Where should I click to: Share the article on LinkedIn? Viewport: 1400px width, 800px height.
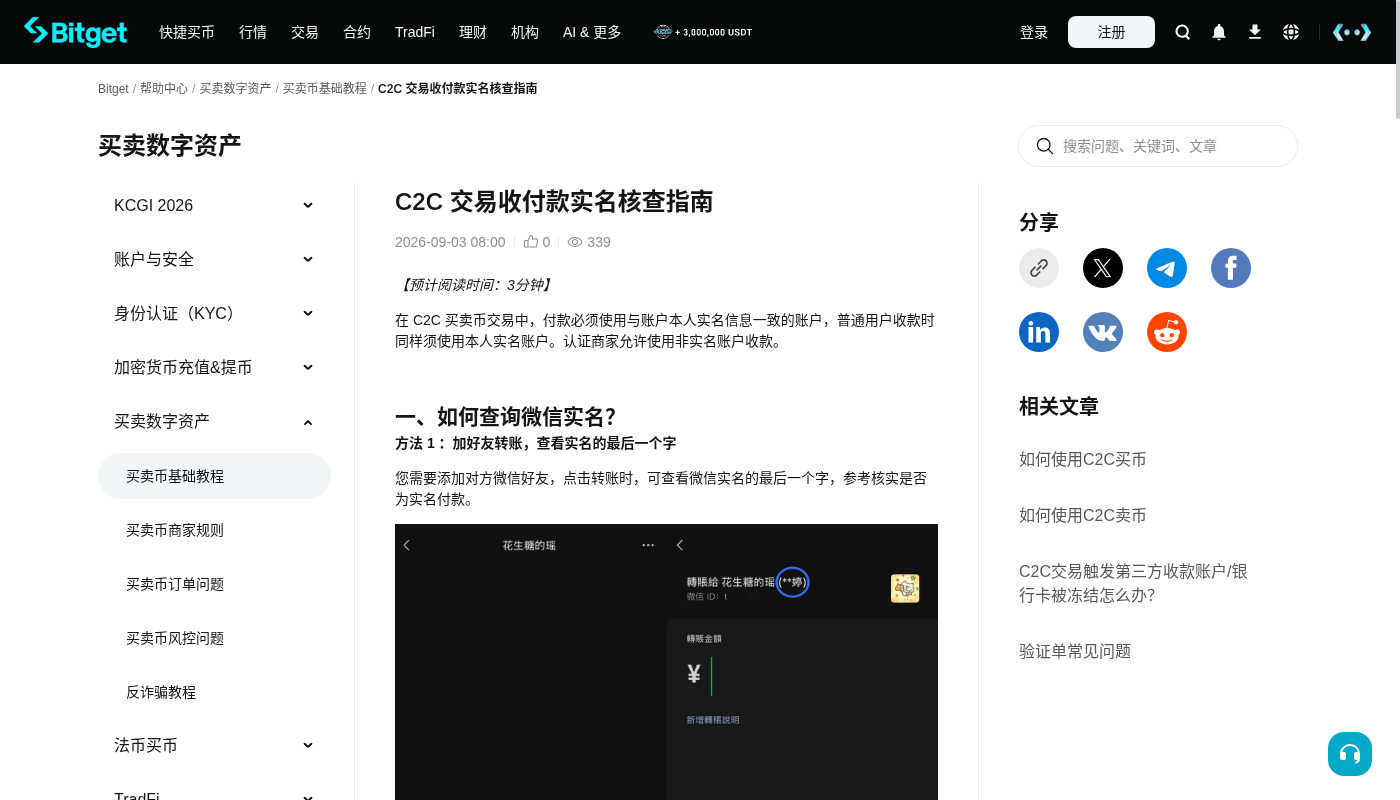click(1039, 332)
